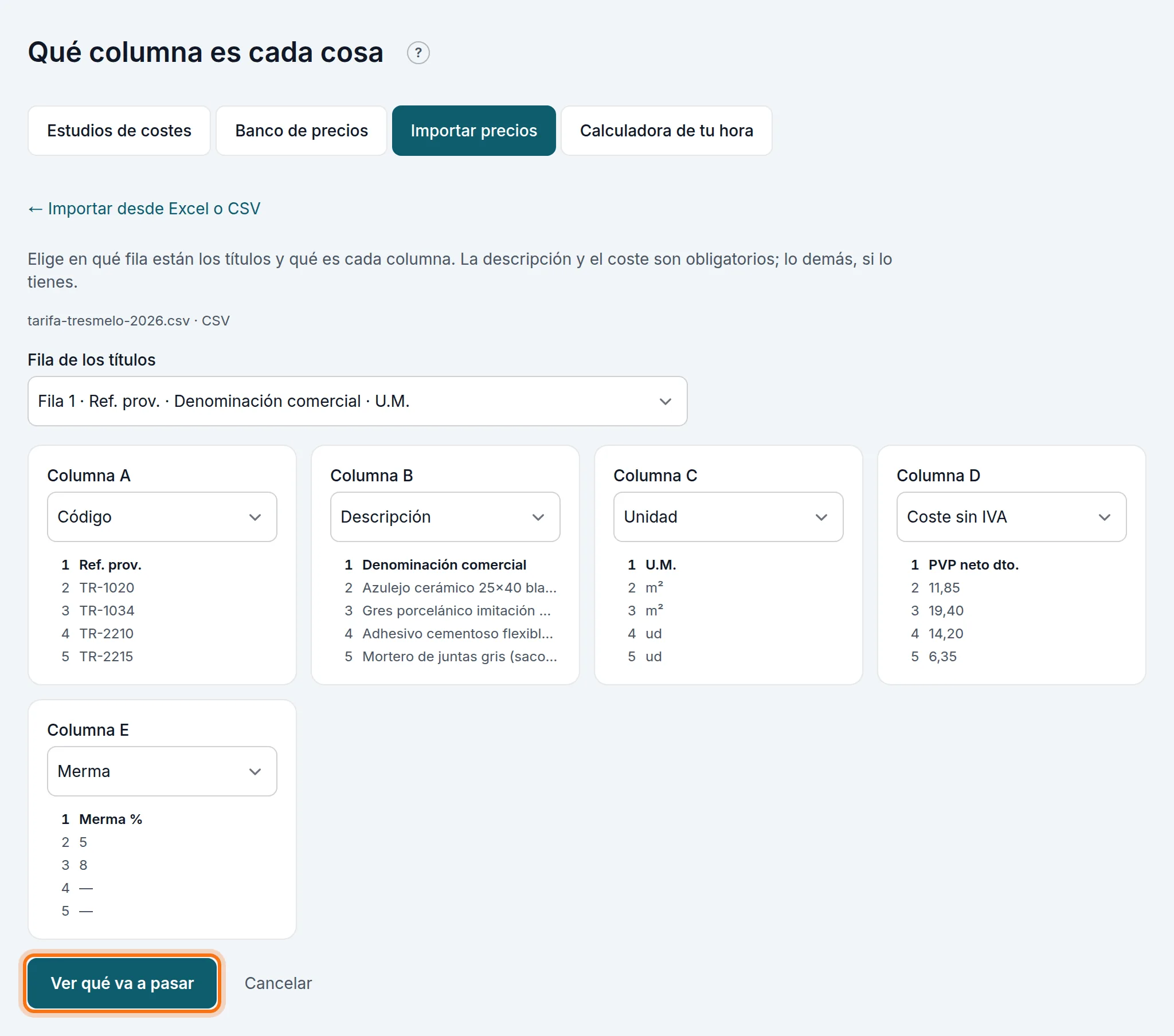Click the Azulejo cerámico 25×40 row
This screenshot has height=1036, width=1174.
(x=460, y=587)
